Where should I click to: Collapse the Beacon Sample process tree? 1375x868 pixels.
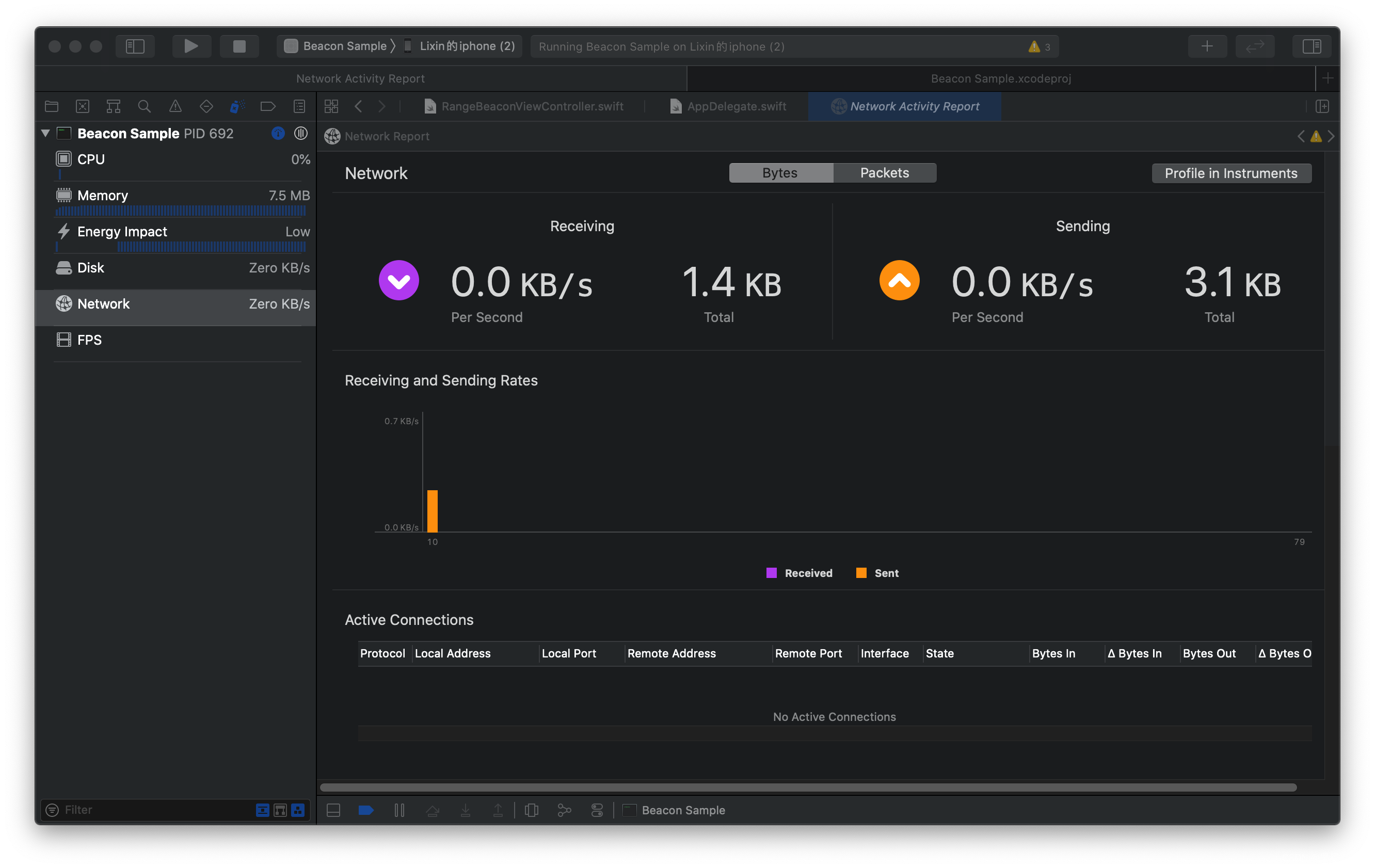click(46, 133)
